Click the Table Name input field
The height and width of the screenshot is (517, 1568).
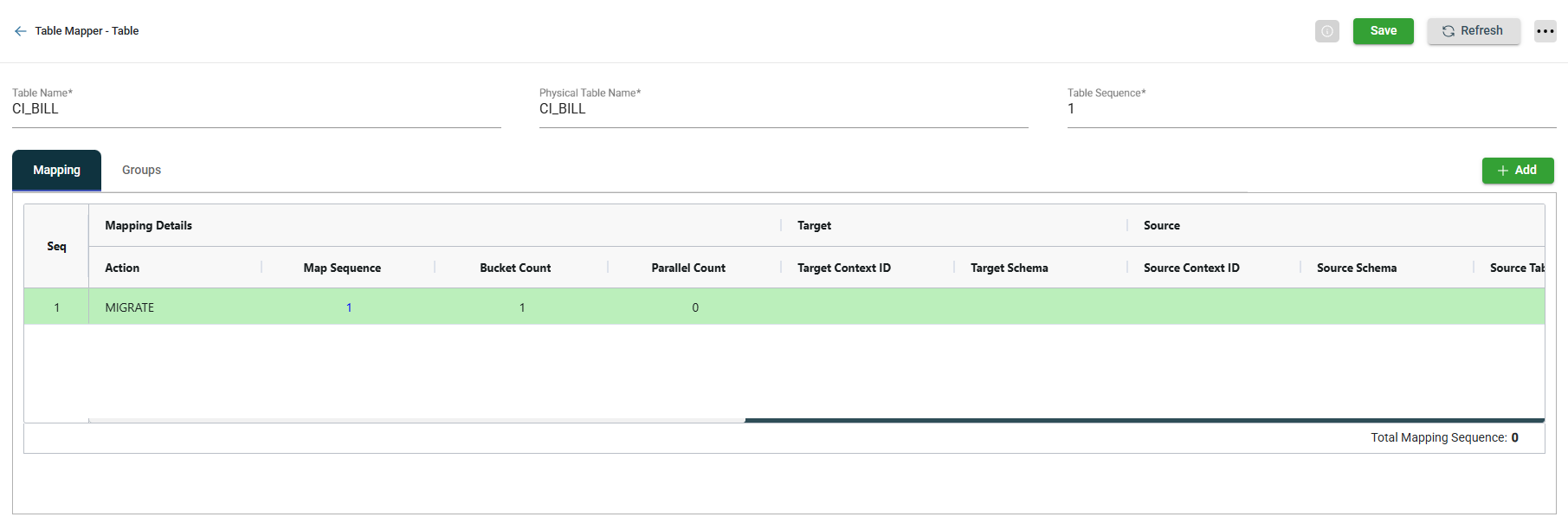[x=256, y=109]
